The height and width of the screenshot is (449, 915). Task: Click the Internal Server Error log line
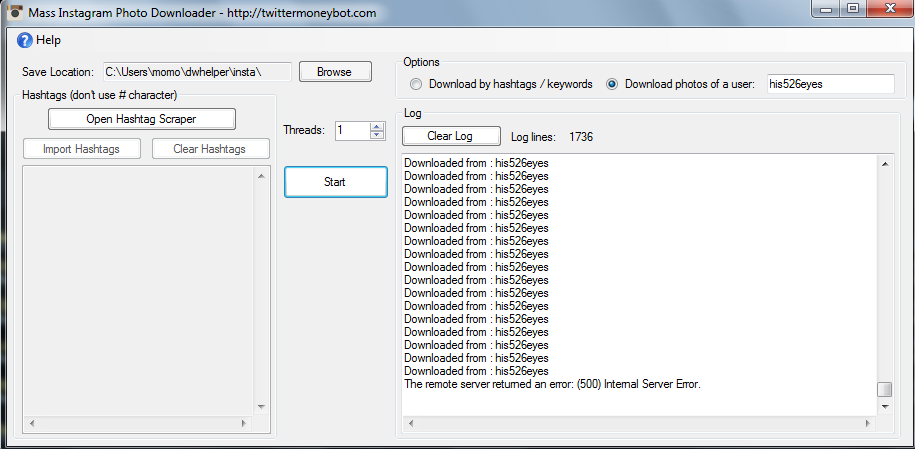click(x=552, y=384)
